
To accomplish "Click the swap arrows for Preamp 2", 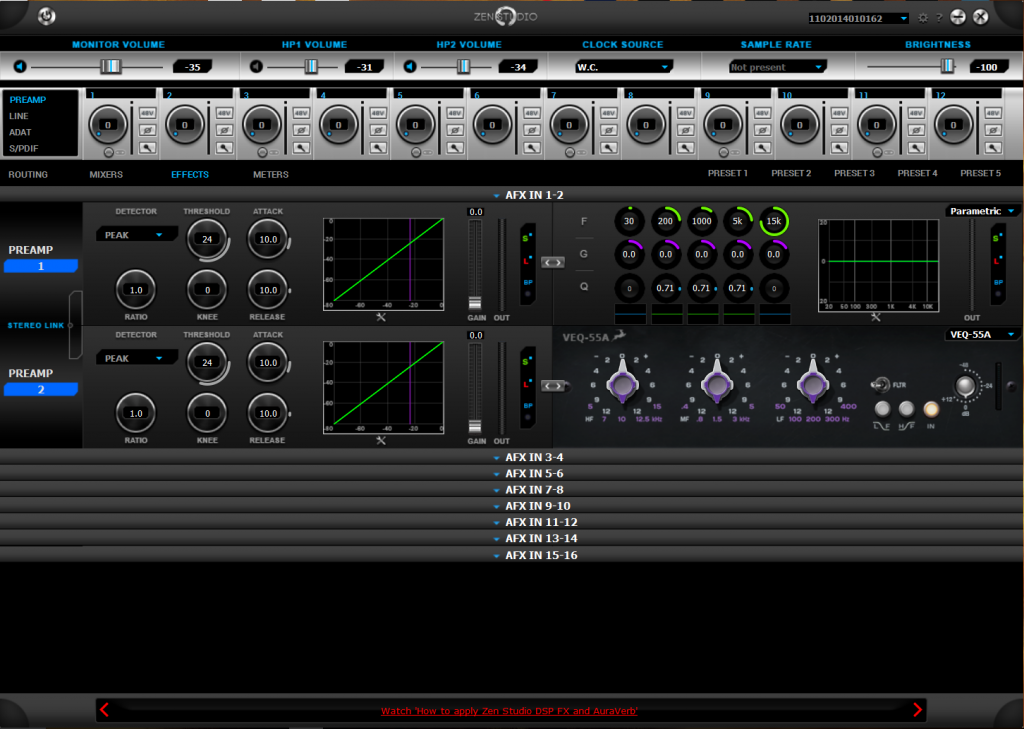I will [x=553, y=385].
